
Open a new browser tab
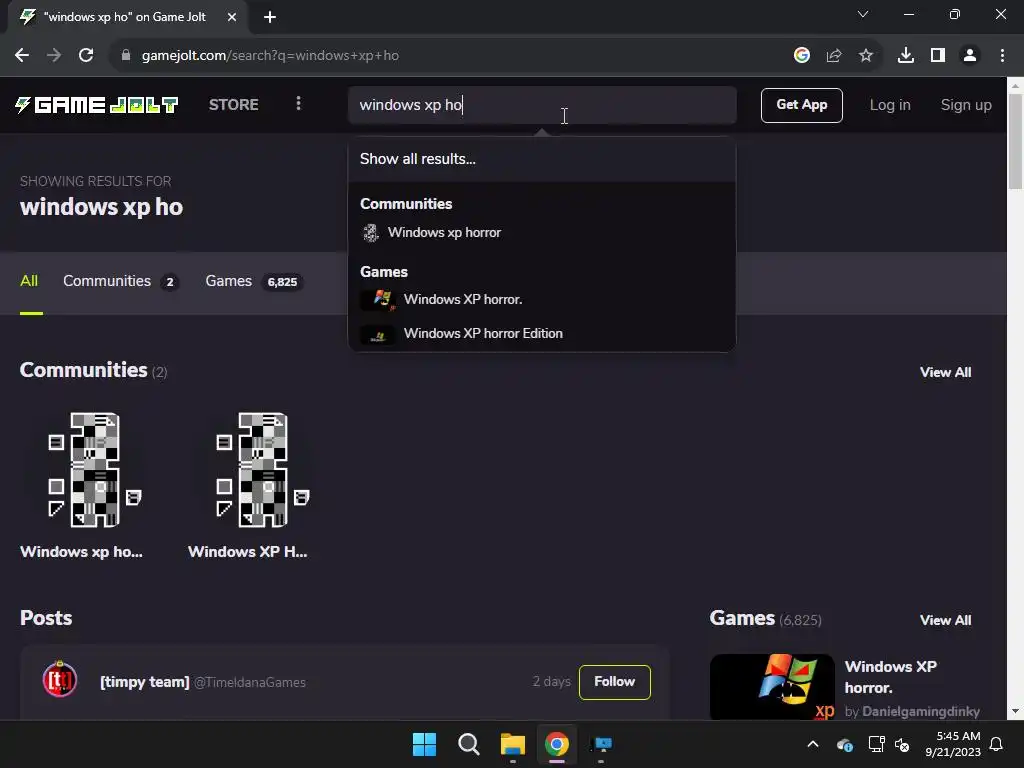[x=270, y=17]
